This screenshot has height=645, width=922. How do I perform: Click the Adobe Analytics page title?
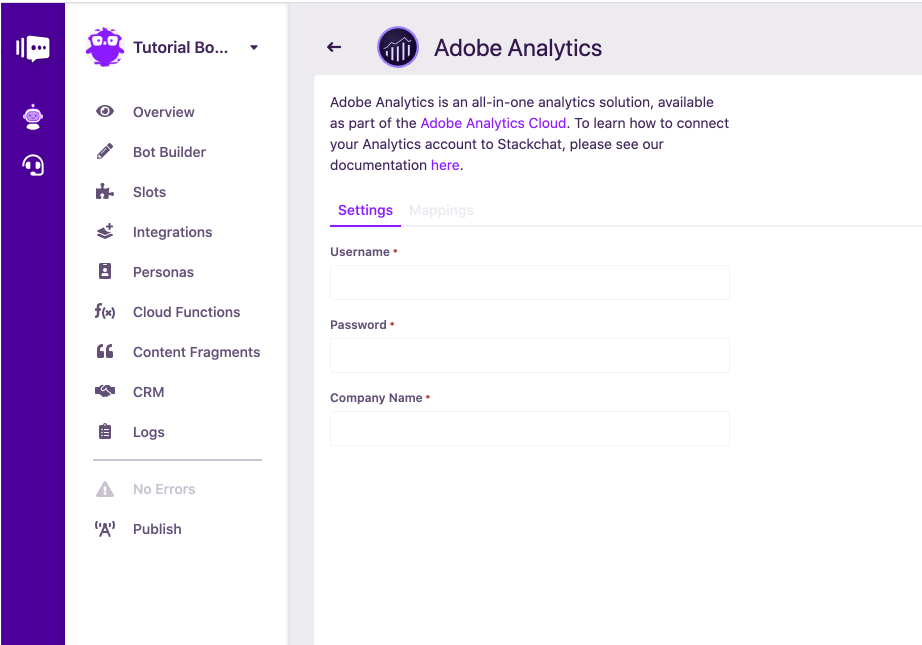pyautogui.click(x=518, y=48)
